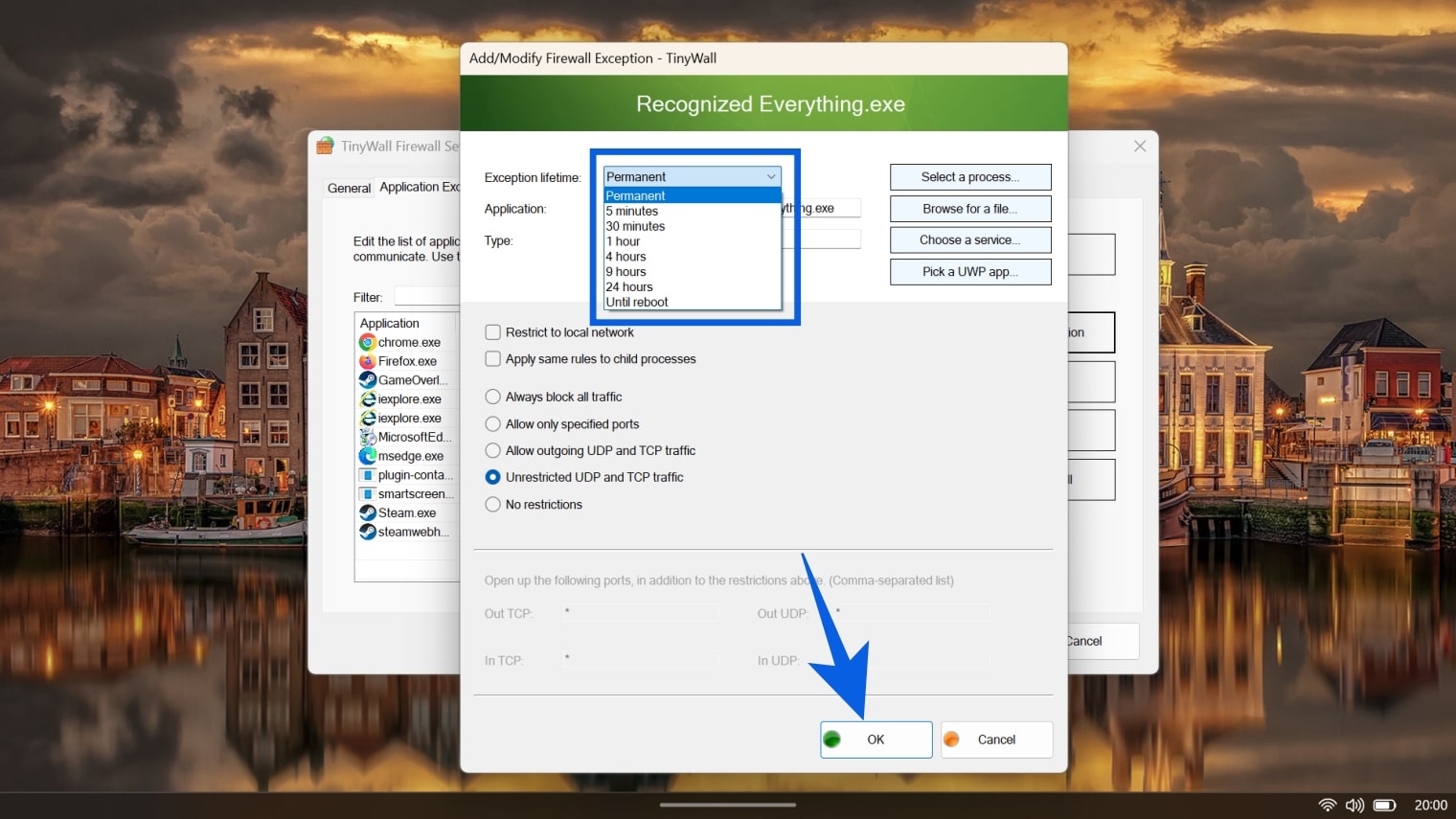
Task: Click the Firefox.exe icon in application list
Action: pyautogui.click(x=368, y=361)
